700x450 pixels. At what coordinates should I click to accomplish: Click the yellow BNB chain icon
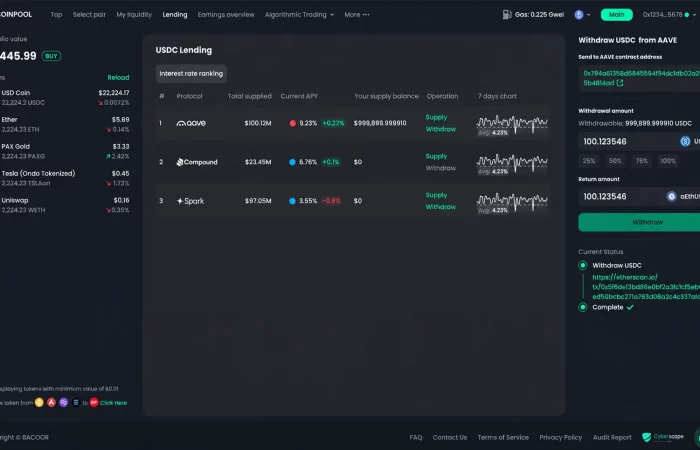coord(39,403)
